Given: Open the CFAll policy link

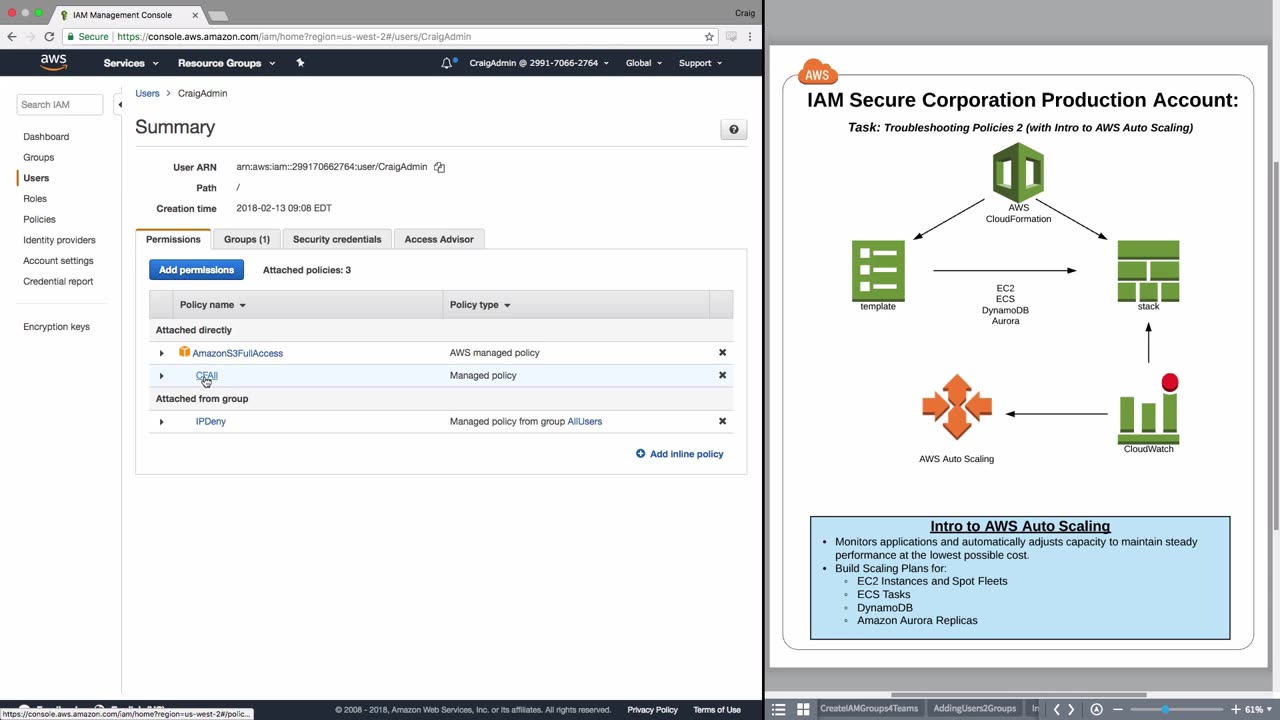Looking at the screenshot, I should point(206,376).
